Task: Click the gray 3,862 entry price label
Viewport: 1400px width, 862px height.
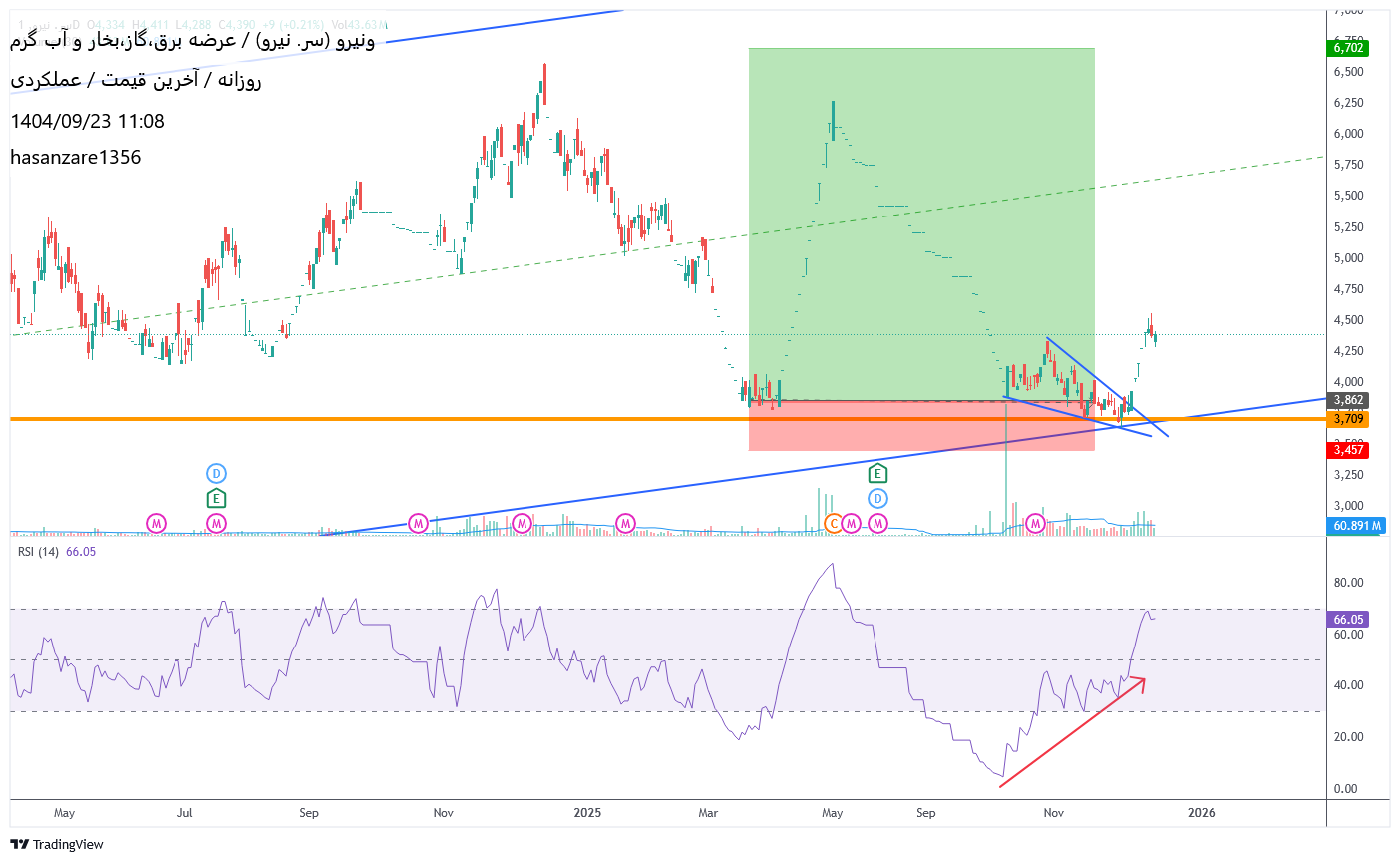Action: 1348,400
